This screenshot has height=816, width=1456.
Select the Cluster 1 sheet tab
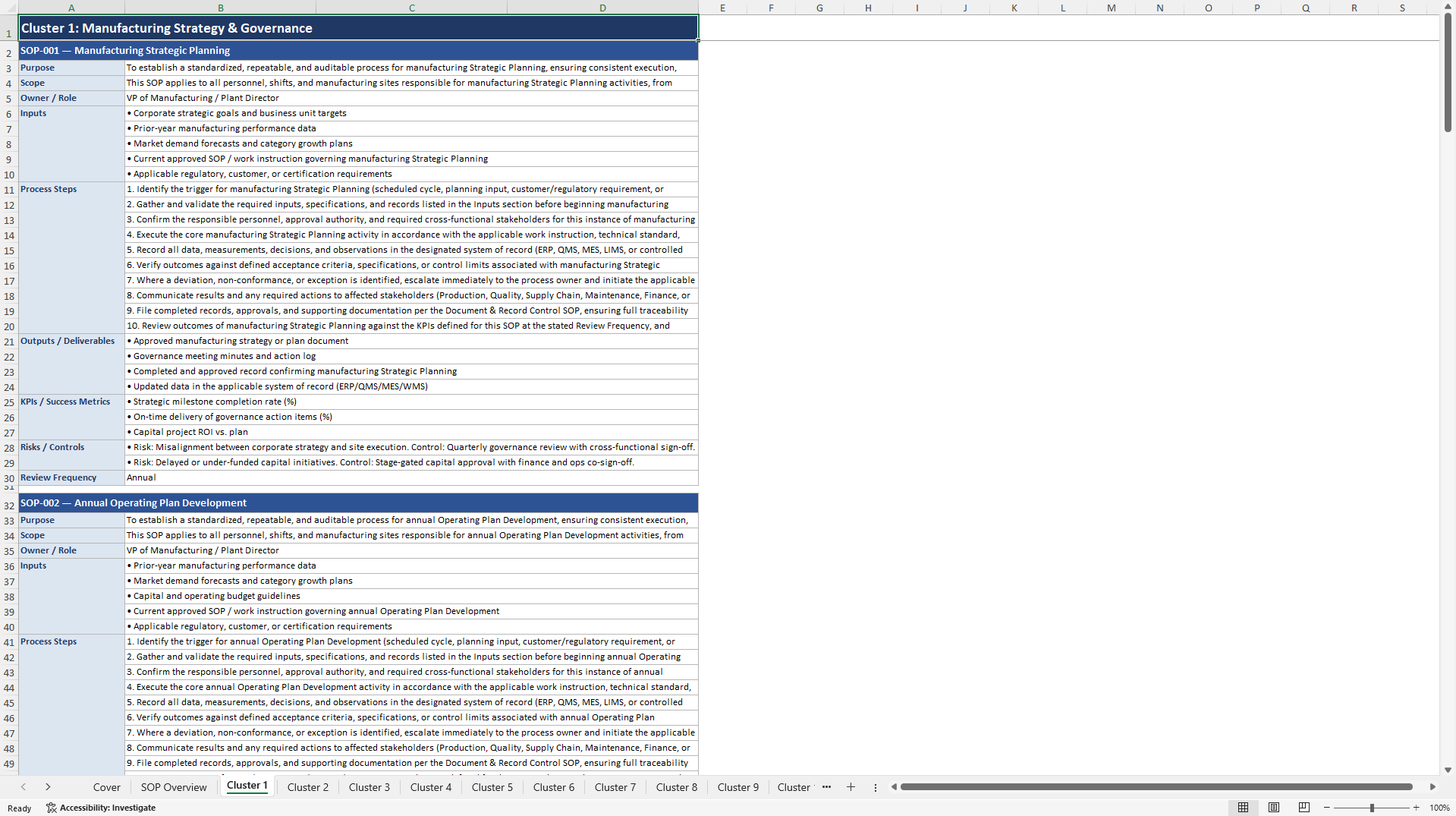click(247, 786)
